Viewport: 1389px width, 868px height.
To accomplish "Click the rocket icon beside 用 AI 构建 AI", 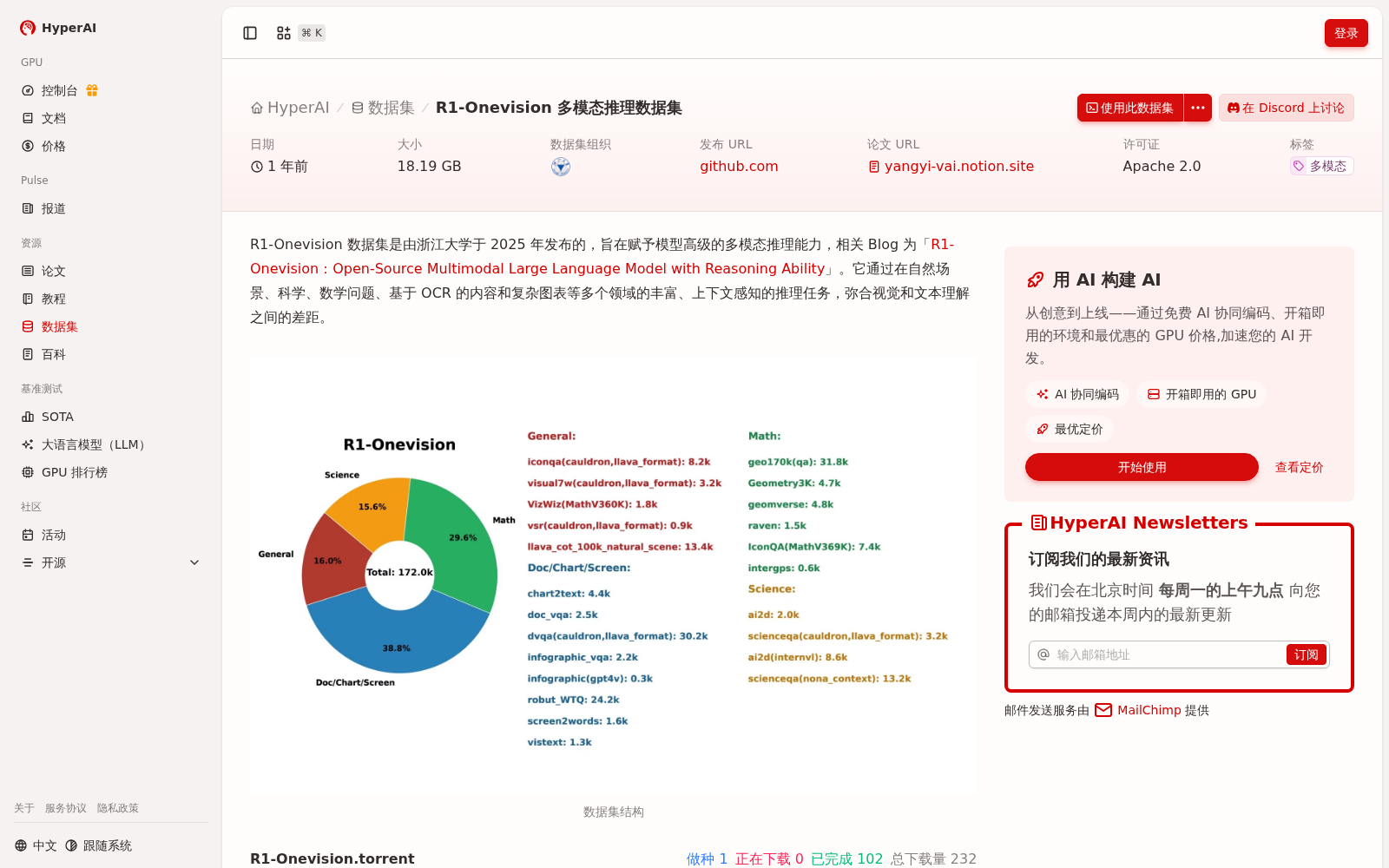I will click(1036, 279).
